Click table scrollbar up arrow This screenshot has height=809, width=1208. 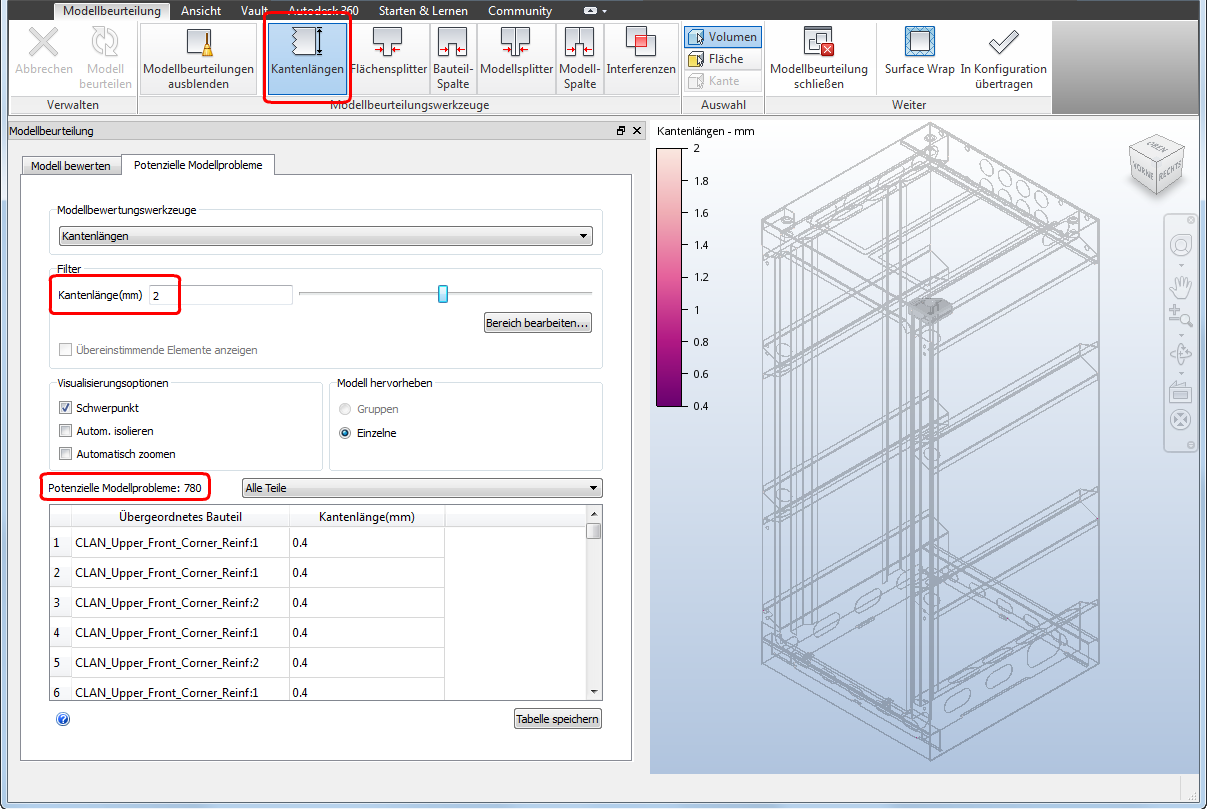tap(594, 514)
